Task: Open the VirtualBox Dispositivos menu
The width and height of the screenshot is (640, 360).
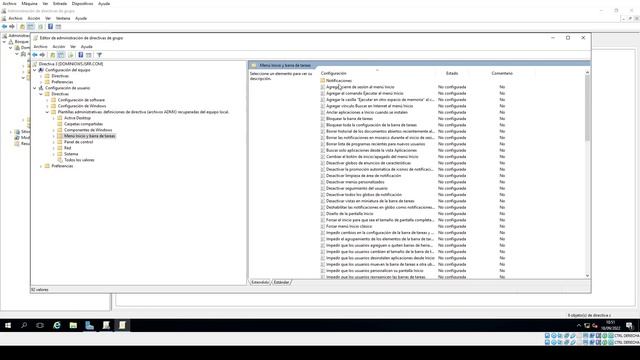Action: click(x=82, y=3)
